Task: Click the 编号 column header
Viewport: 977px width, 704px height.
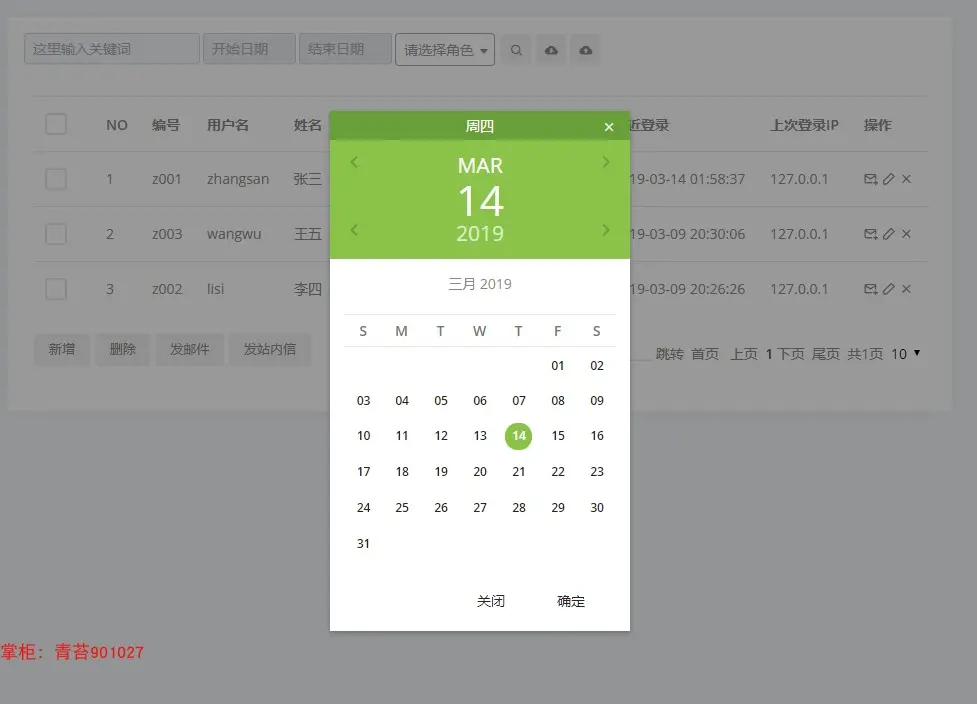Action: pos(166,125)
